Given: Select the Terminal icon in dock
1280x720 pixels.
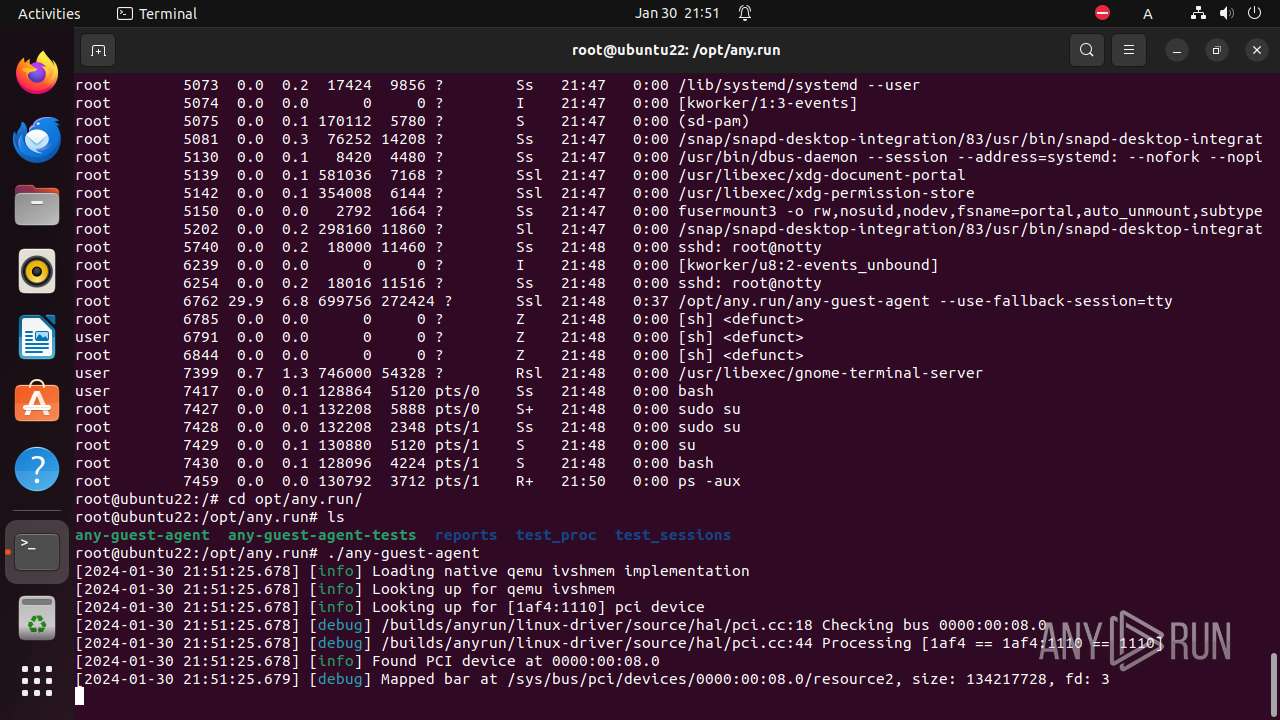Looking at the screenshot, I should tap(37, 551).
